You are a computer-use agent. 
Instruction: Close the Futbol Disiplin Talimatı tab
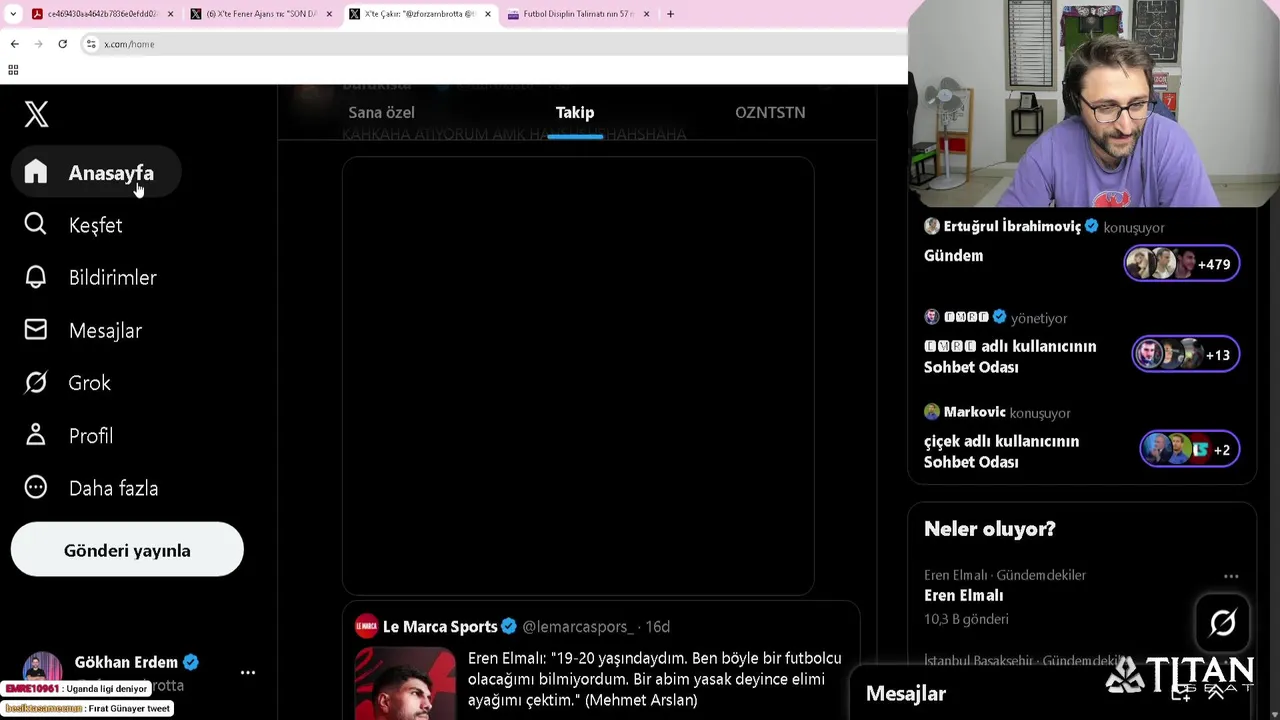(x=646, y=14)
